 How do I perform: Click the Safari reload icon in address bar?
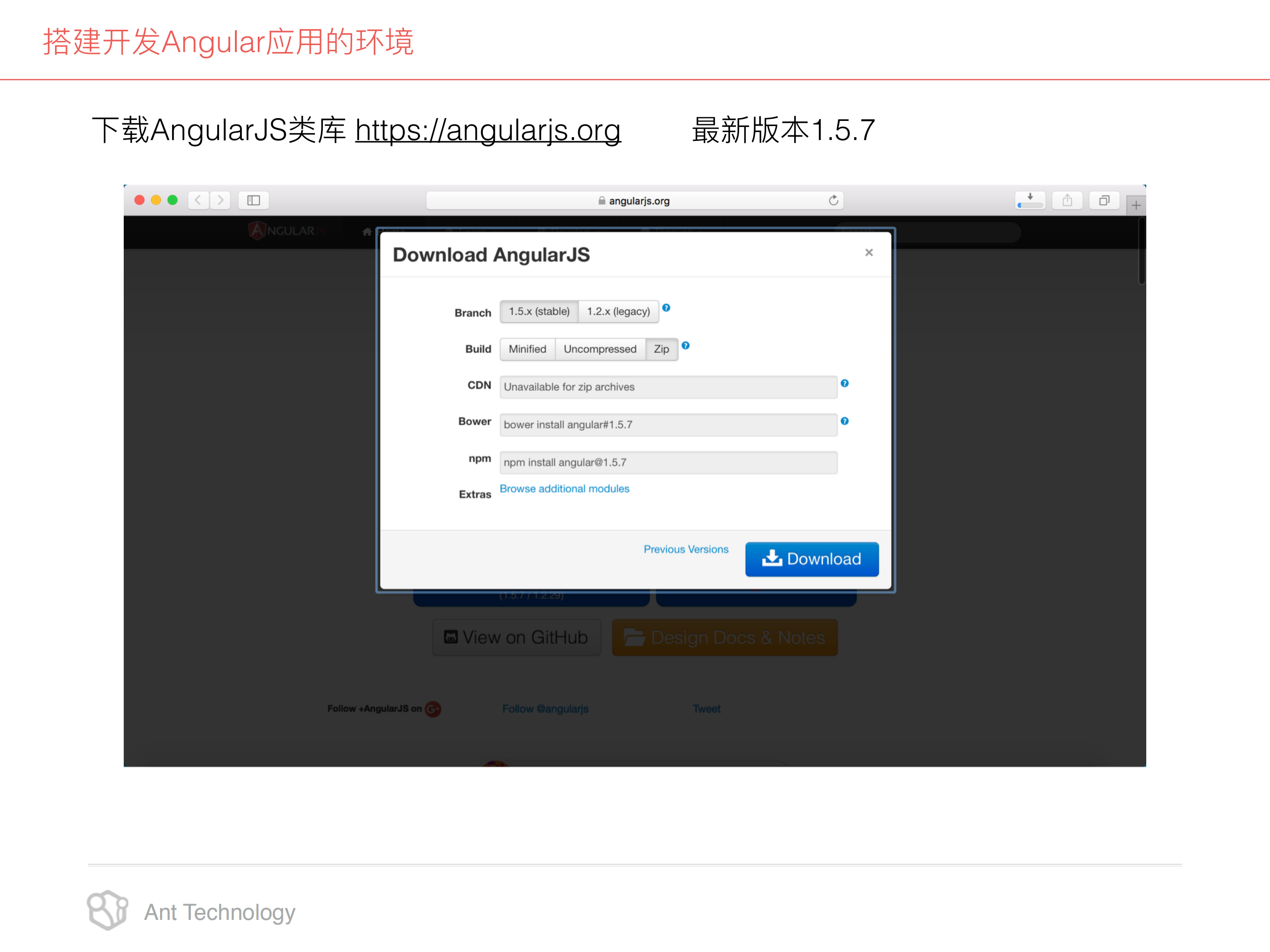[834, 200]
